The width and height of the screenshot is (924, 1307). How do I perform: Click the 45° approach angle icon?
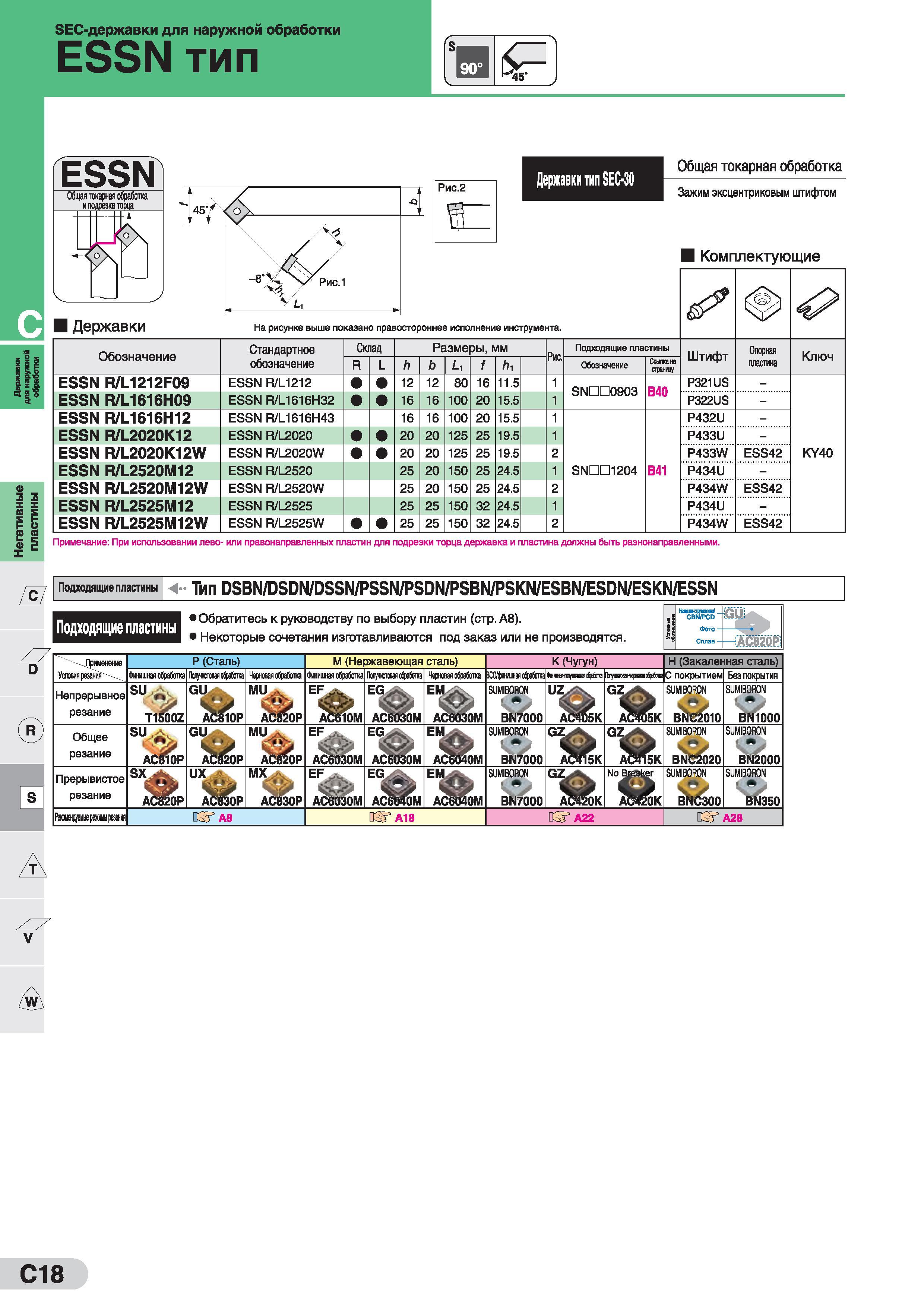pos(525,61)
